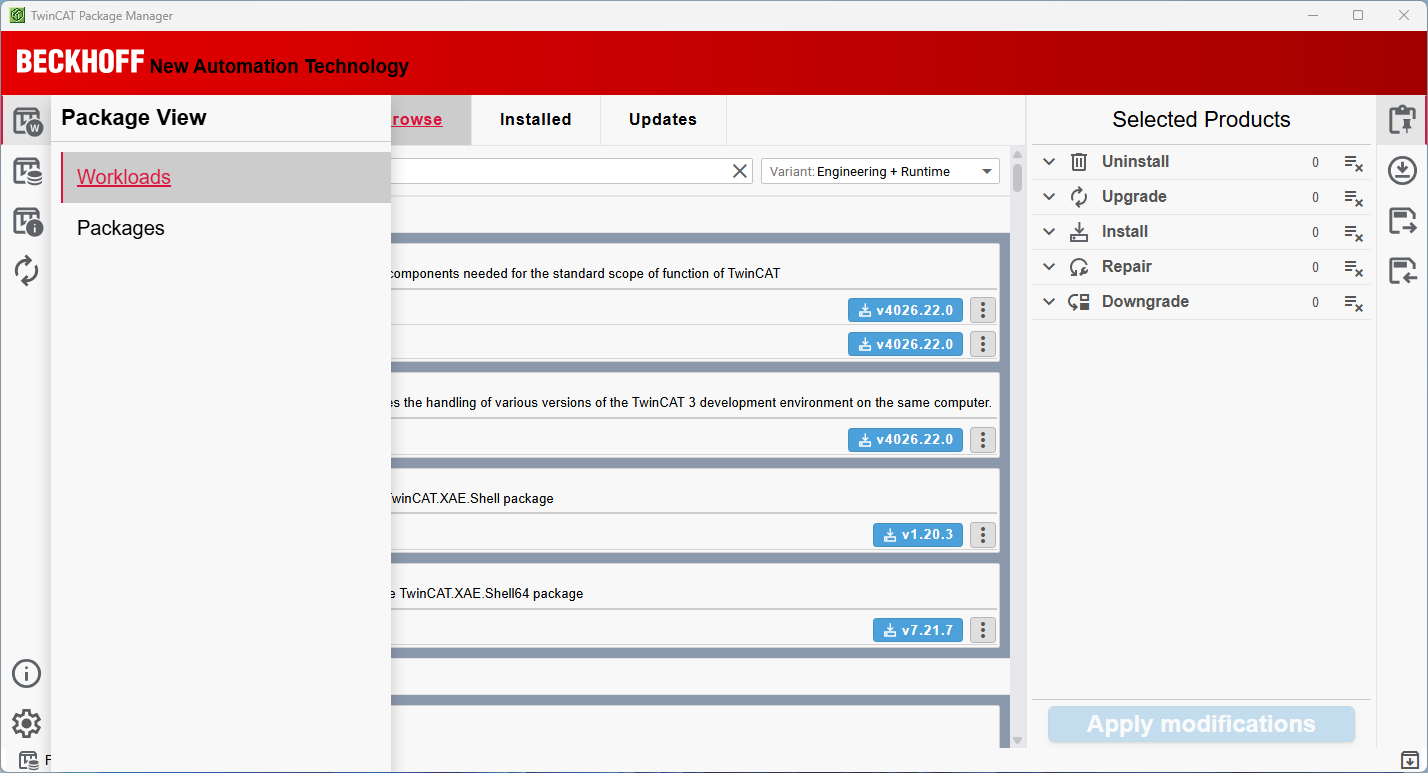Image resolution: width=1428 pixels, height=773 pixels.
Task: Install version v1.20.3
Action: pyautogui.click(x=918, y=535)
